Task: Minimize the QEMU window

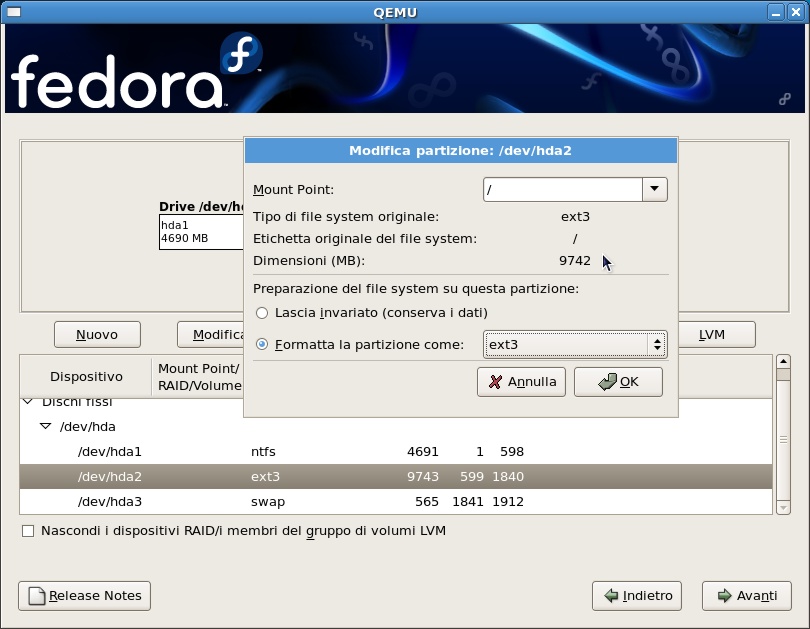Action: [x=775, y=12]
